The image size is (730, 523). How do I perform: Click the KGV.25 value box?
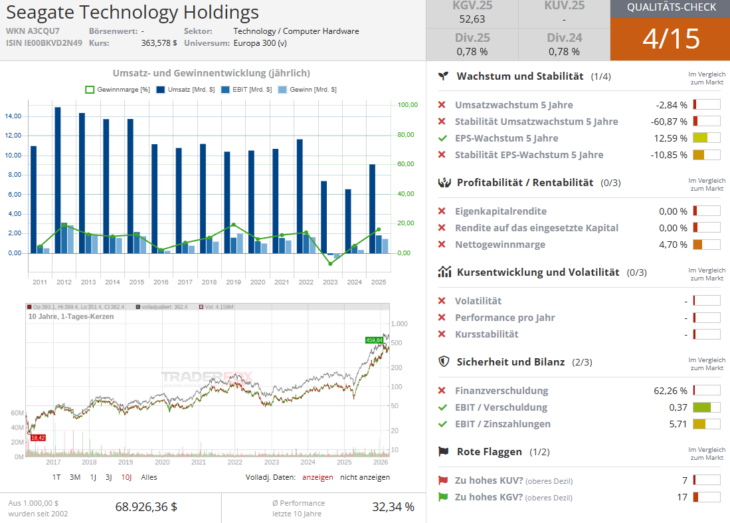pos(466,13)
